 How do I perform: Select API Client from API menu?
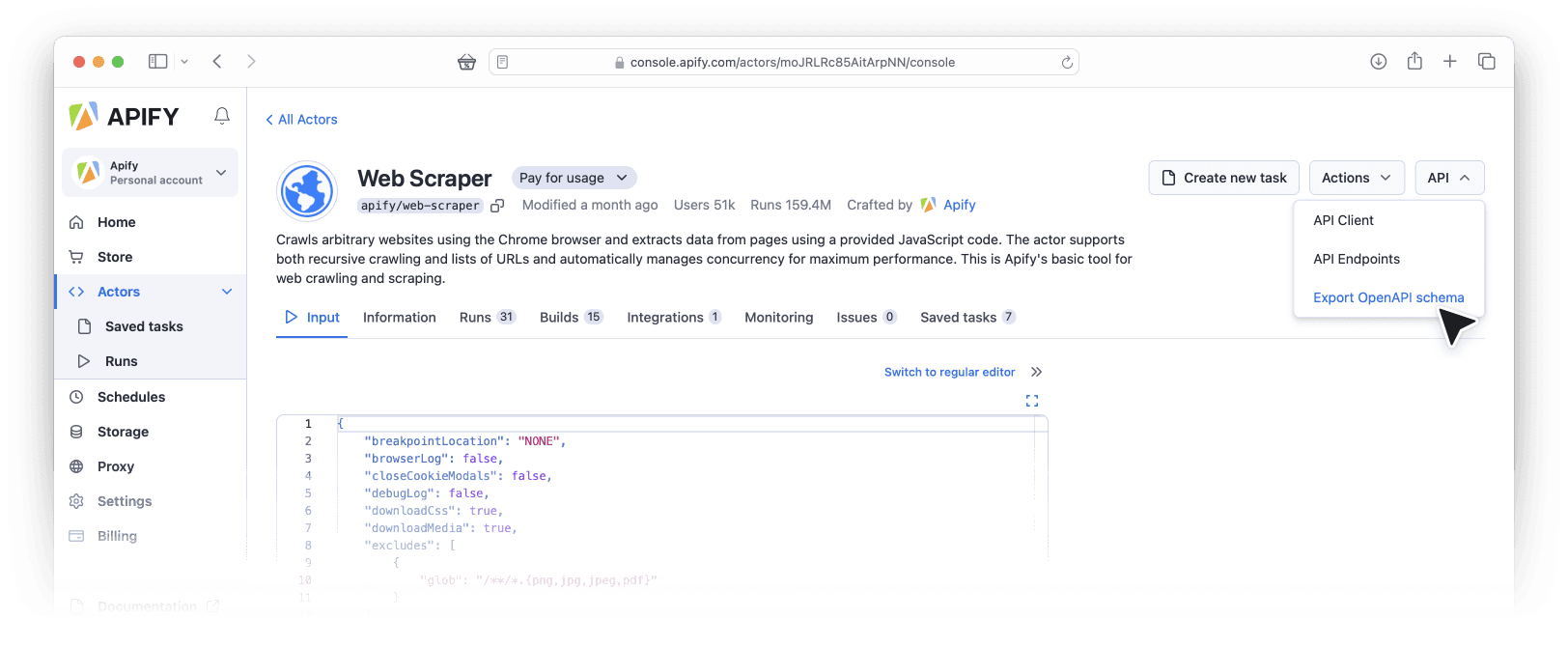(x=1388, y=220)
